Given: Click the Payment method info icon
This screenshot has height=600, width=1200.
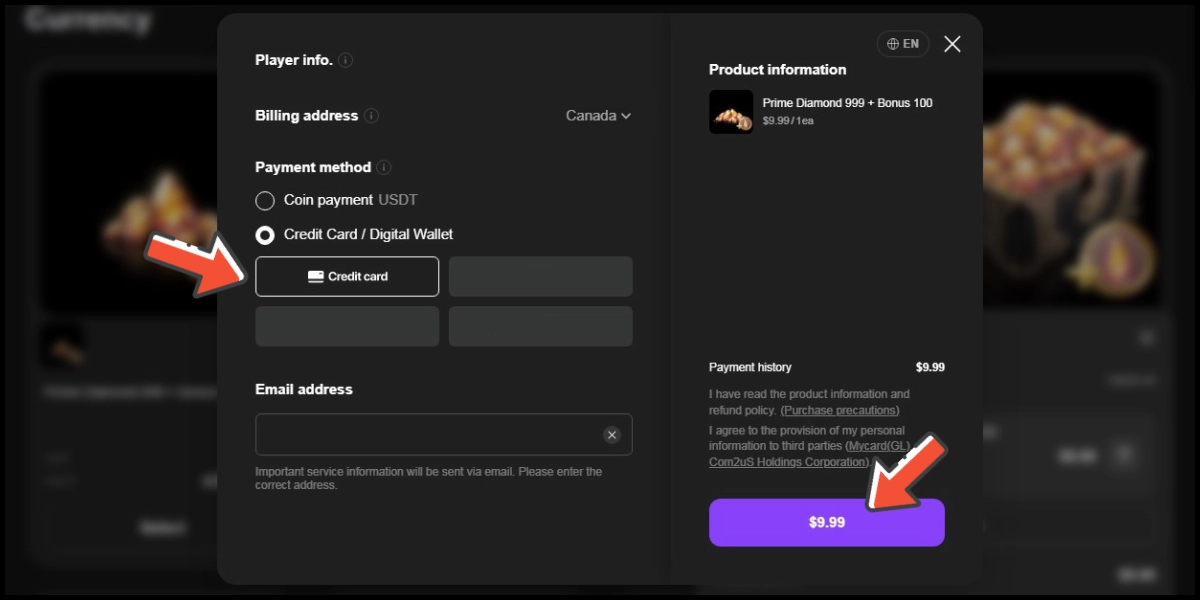Looking at the screenshot, I should (x=384, y=168).
